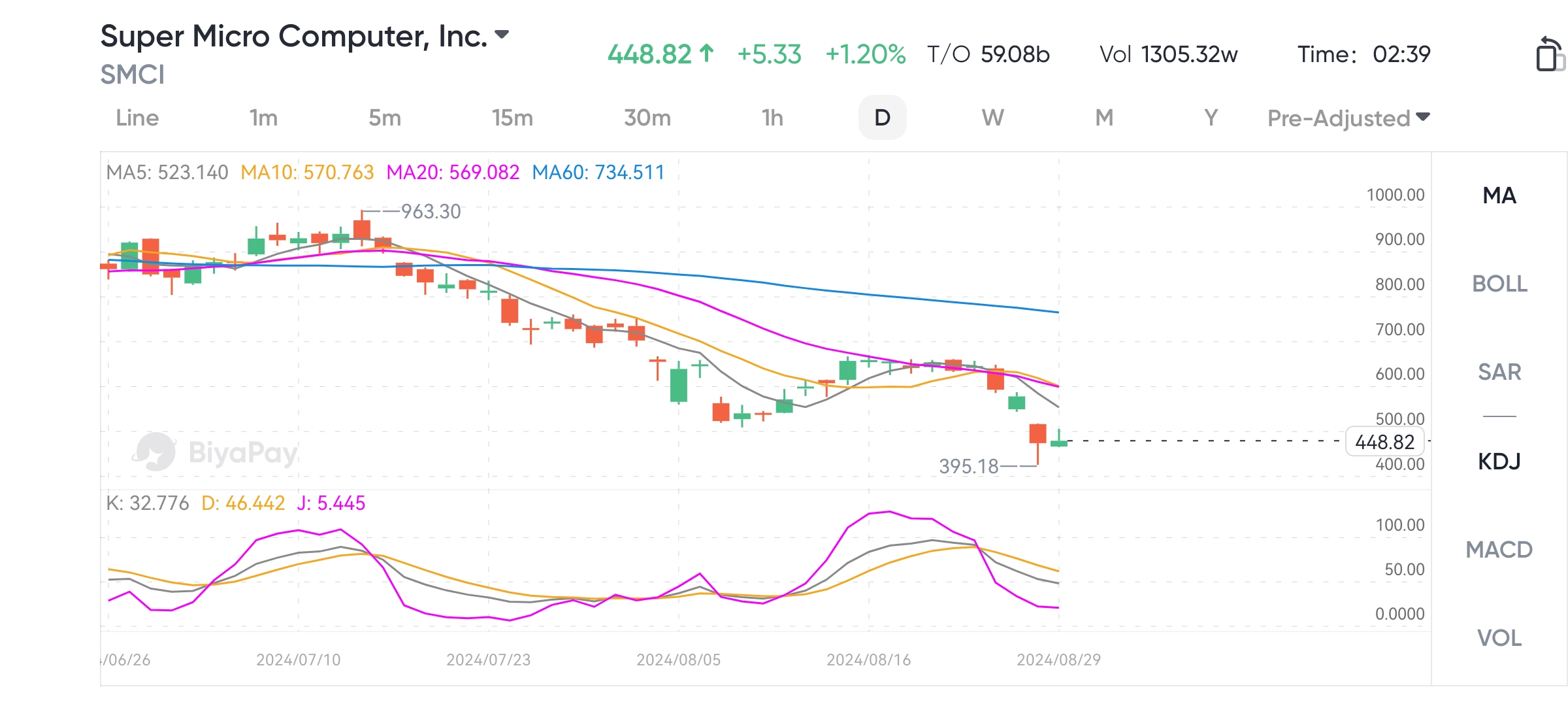Switch to Y yearly interval
This screenshot has width=1568, height=706.
1211,118
